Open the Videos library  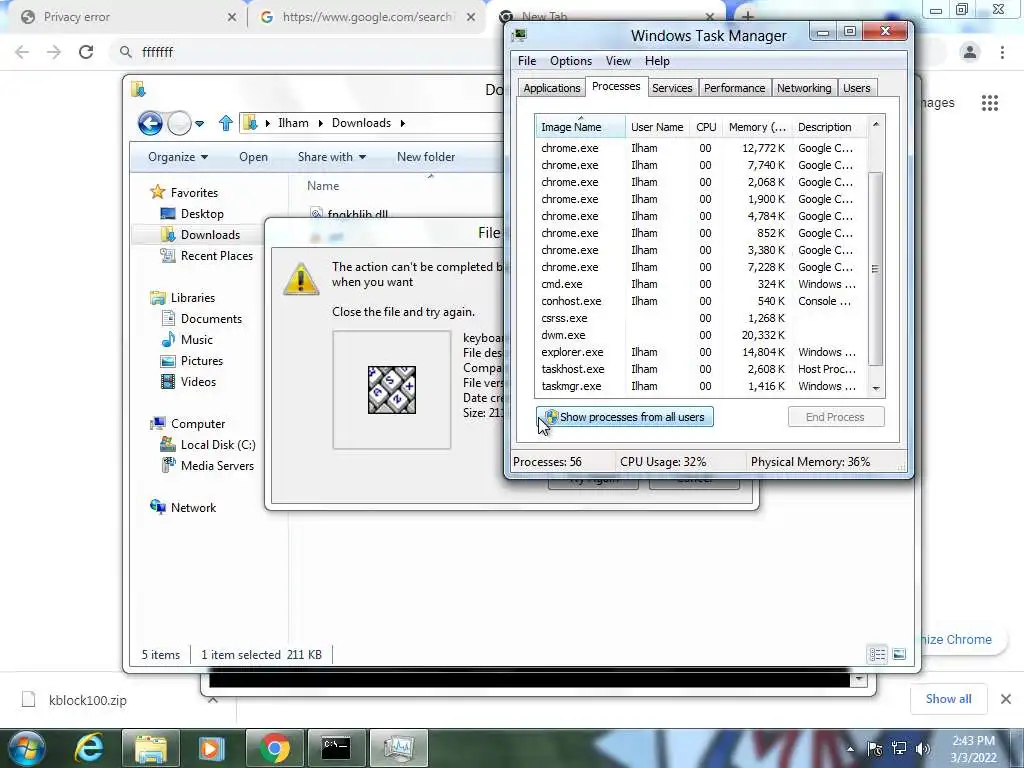[x=198, y=381]
